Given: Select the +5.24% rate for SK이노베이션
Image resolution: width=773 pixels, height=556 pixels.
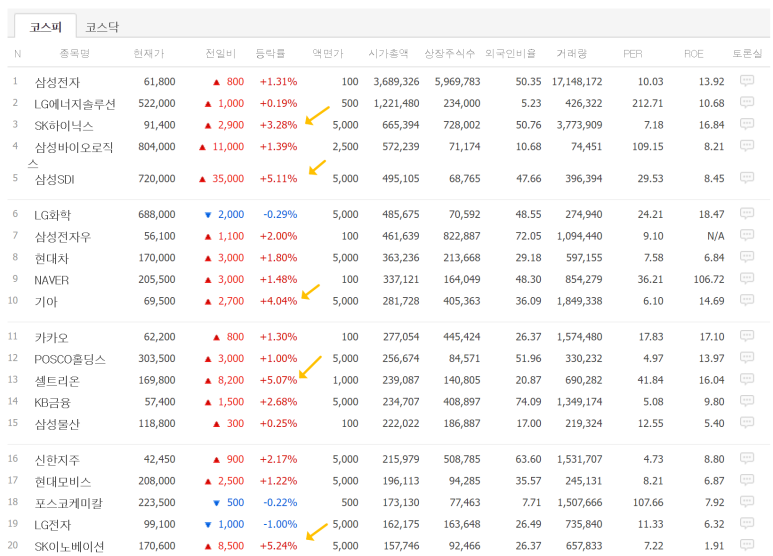Looking at the screenshot, I should [279, 546].
